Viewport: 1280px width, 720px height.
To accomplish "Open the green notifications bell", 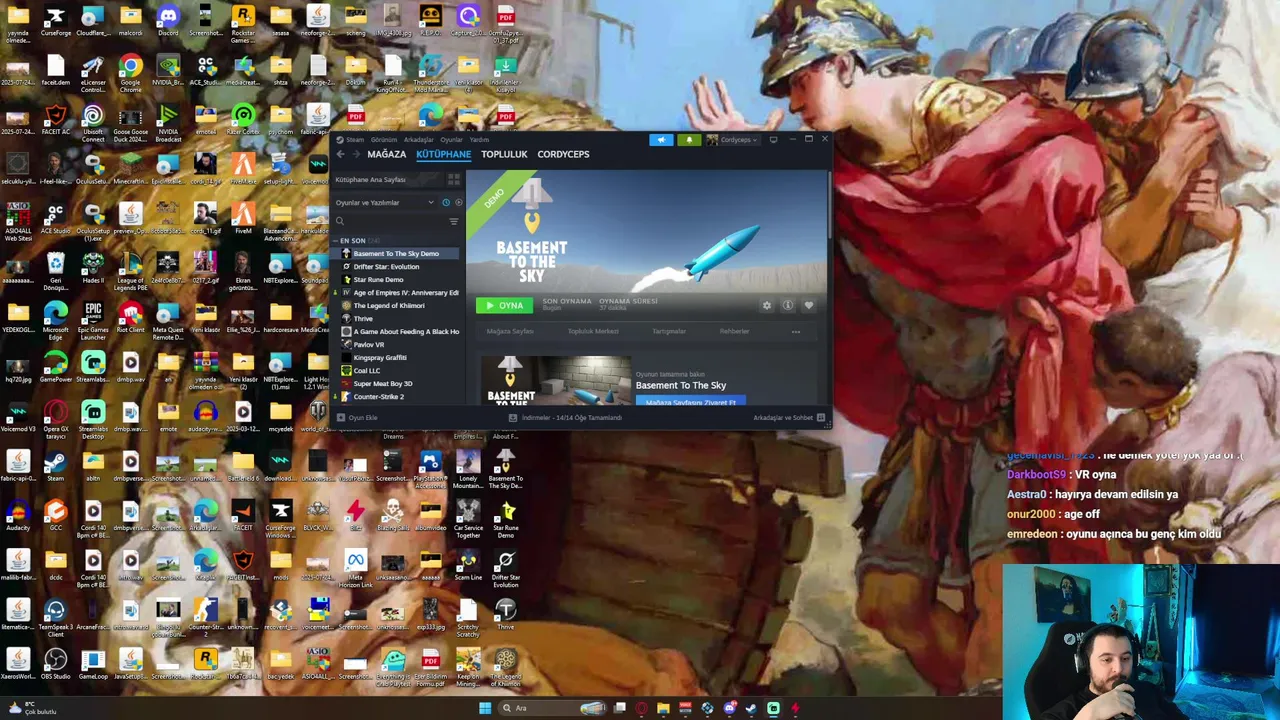I will tap(689, 140).
